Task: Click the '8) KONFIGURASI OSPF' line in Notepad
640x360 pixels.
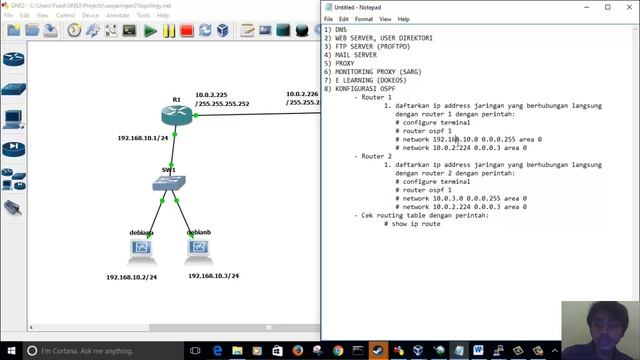Action: (x=360, y=89)
